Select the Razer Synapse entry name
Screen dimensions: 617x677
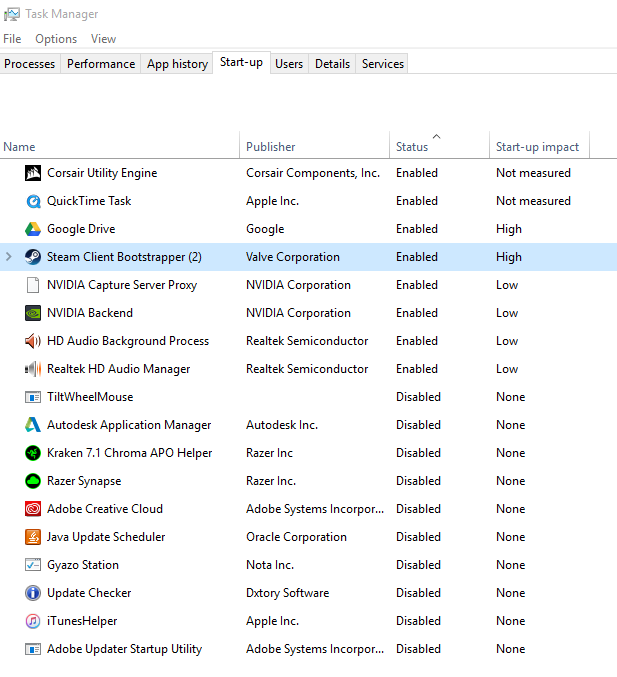[x=84, y=481]
